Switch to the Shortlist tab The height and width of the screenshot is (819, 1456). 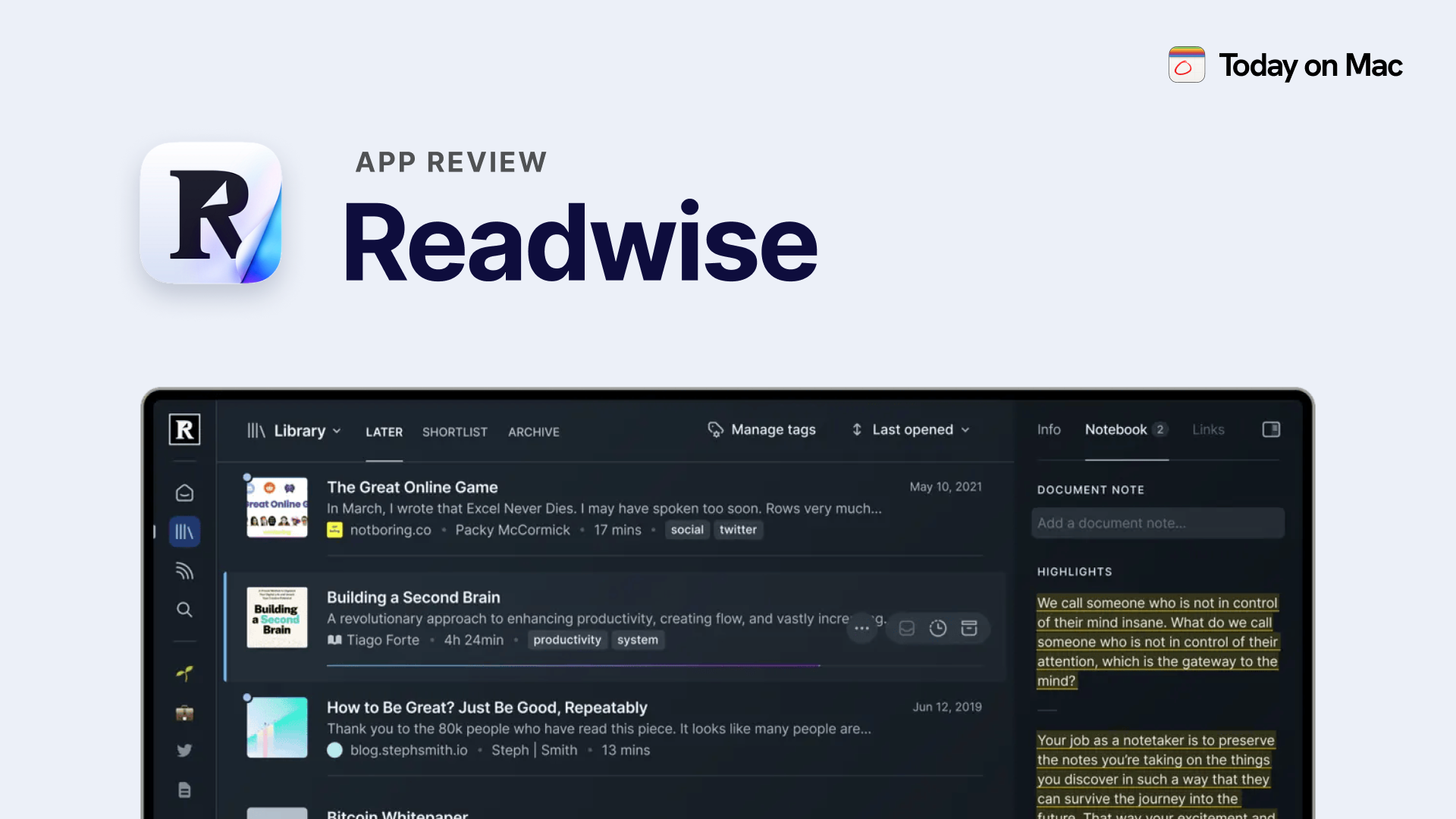point(454,431)
